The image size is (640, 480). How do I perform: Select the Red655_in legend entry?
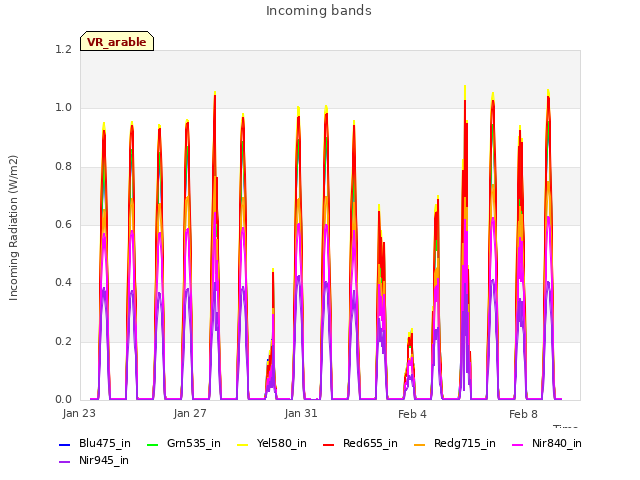click(360, 444)
